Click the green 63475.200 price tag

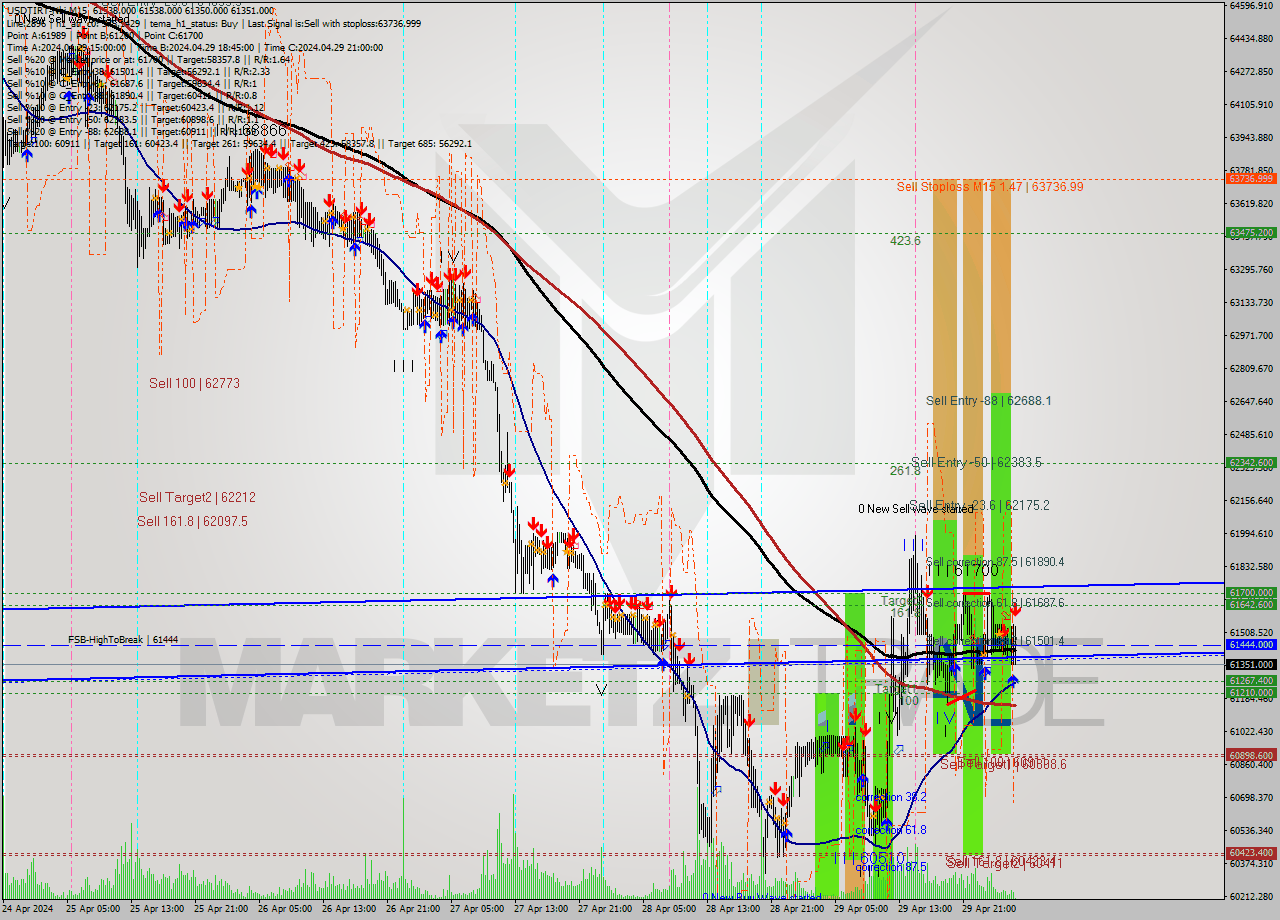point(1250,233)
